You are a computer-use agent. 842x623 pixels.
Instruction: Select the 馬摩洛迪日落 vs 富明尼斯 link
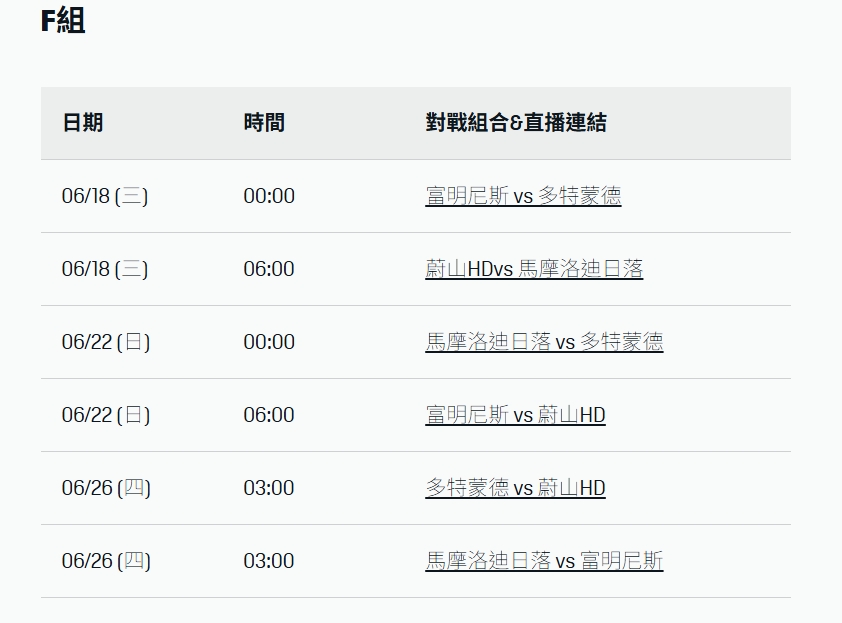click(x=544, y=561)
